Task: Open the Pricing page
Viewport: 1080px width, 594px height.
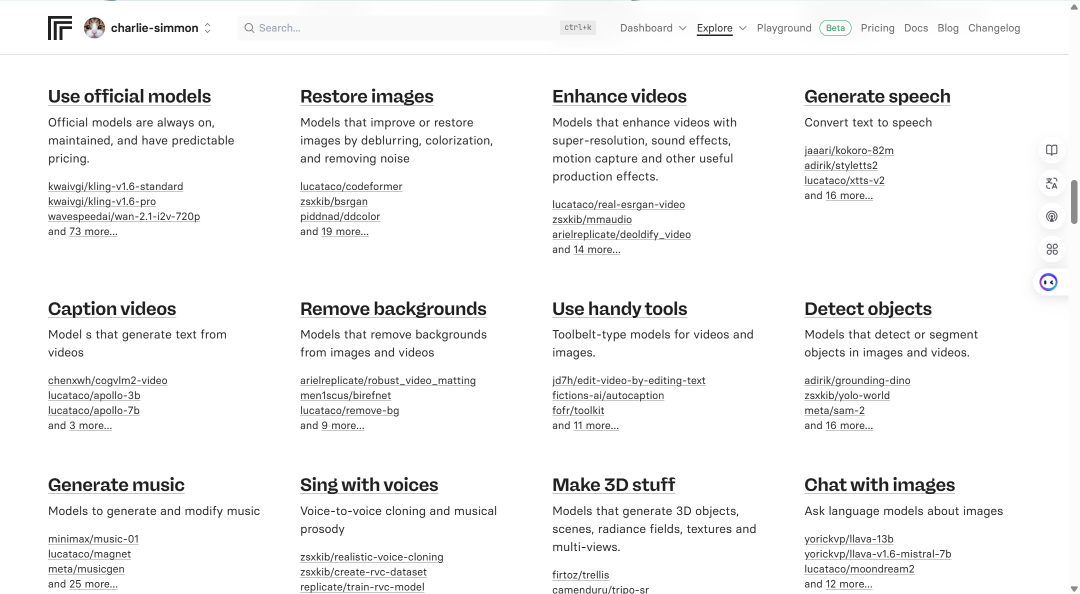Action: pyautogui.click(x=878, y=28)
